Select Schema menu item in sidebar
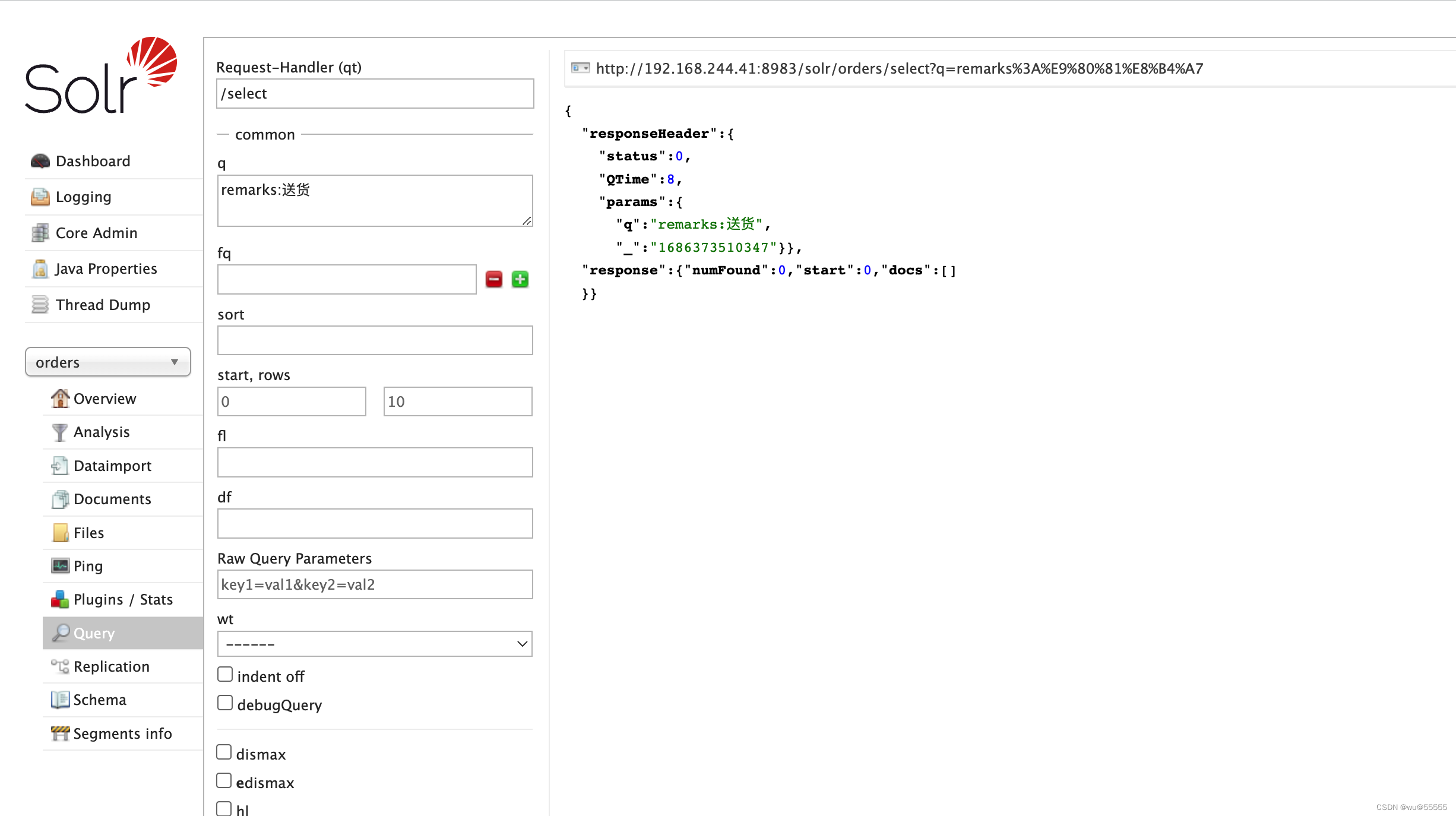1456x816 pixels. pyautogui.click(x=100, y=699)
